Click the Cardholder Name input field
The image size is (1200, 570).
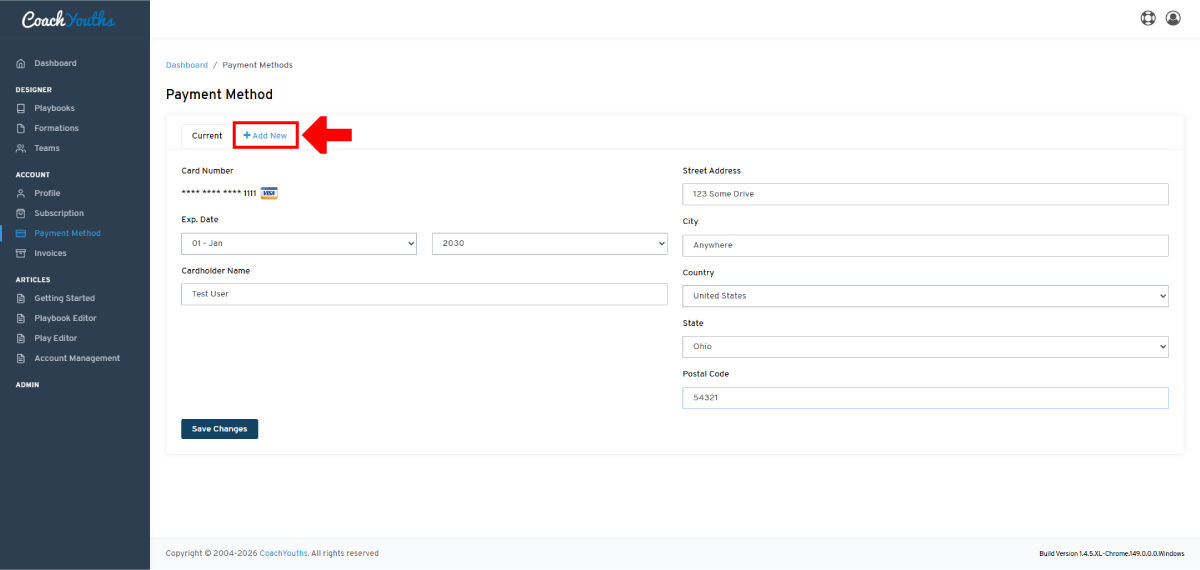click(x=424, y=294)
